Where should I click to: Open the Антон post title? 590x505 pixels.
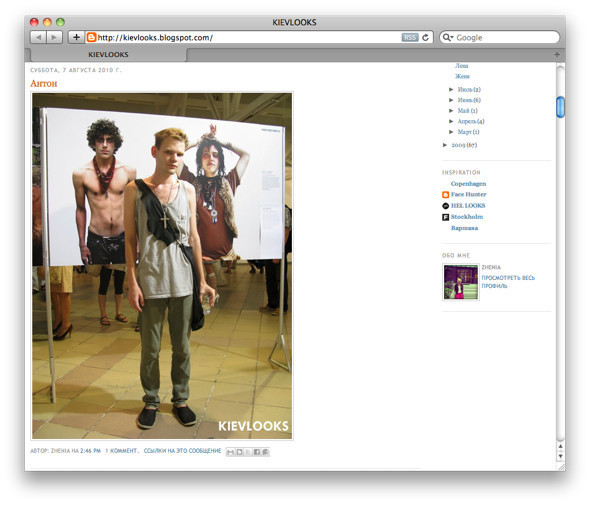coord(44,84)
